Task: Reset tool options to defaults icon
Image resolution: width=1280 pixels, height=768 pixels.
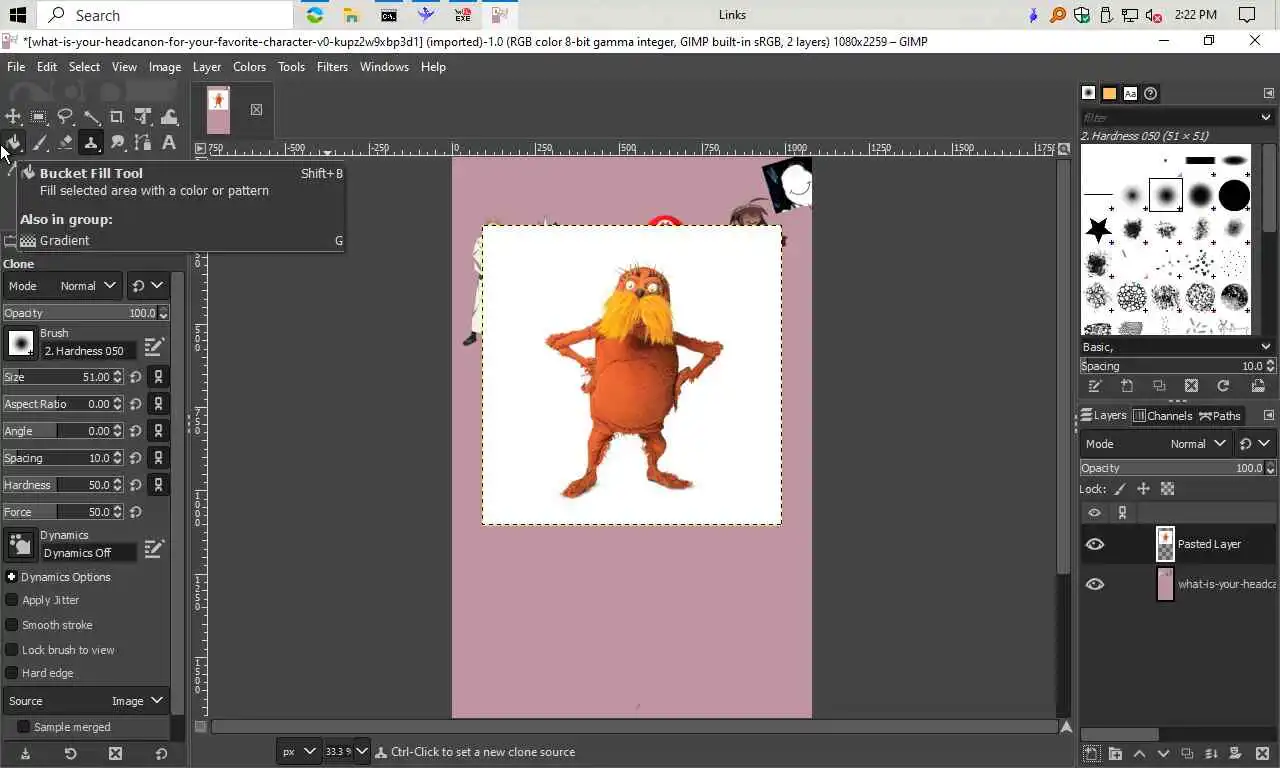Action: (161, 753)
